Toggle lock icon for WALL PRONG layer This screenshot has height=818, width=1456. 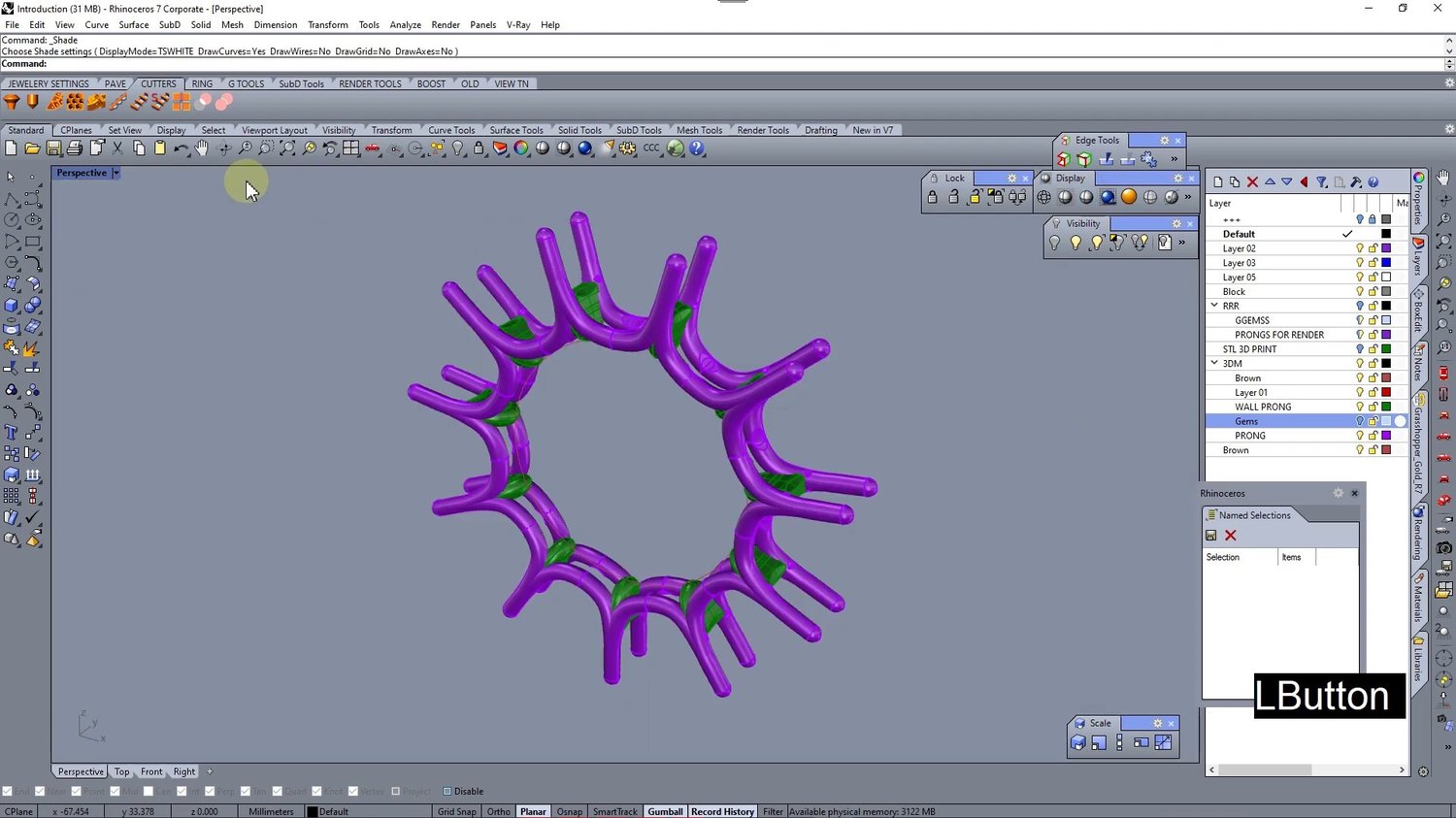1373,407
